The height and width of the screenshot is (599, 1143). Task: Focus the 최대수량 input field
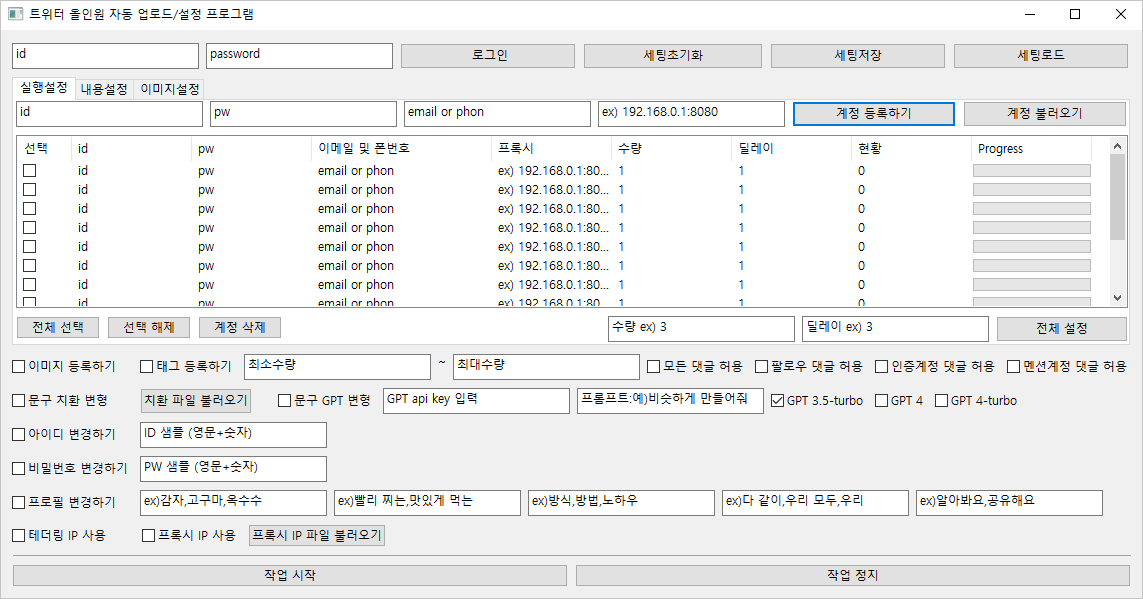[546, 367]
